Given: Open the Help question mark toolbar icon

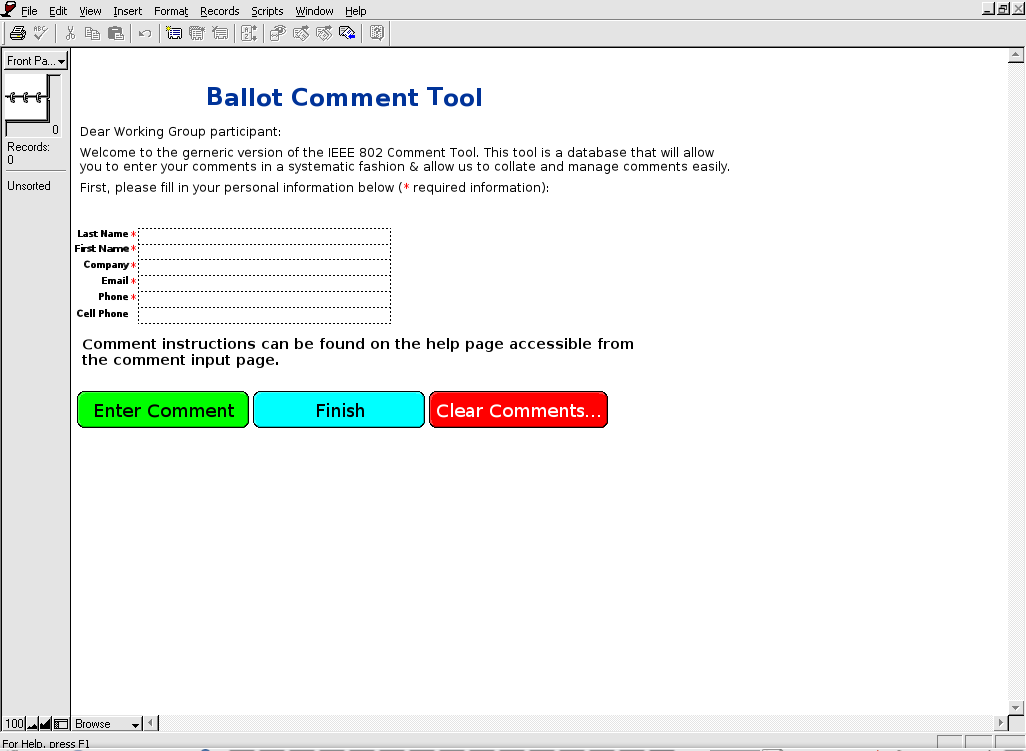Looking at the screenshot, I should tap(377, 33).
